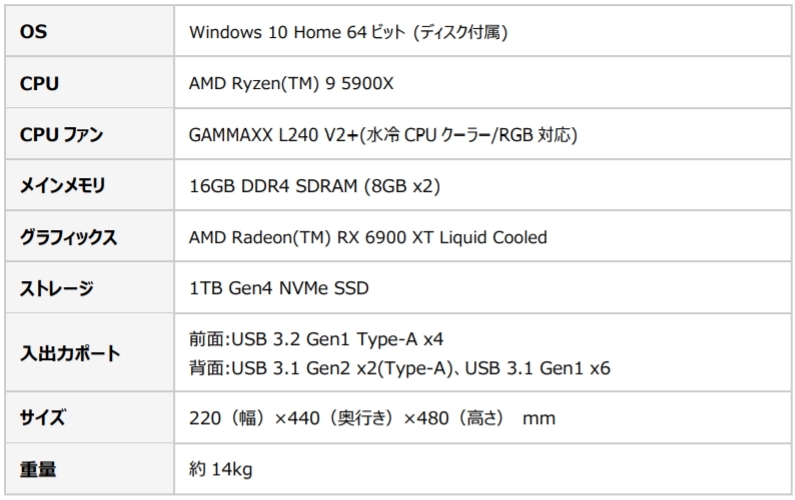Click the OS row label

(33, 32)
